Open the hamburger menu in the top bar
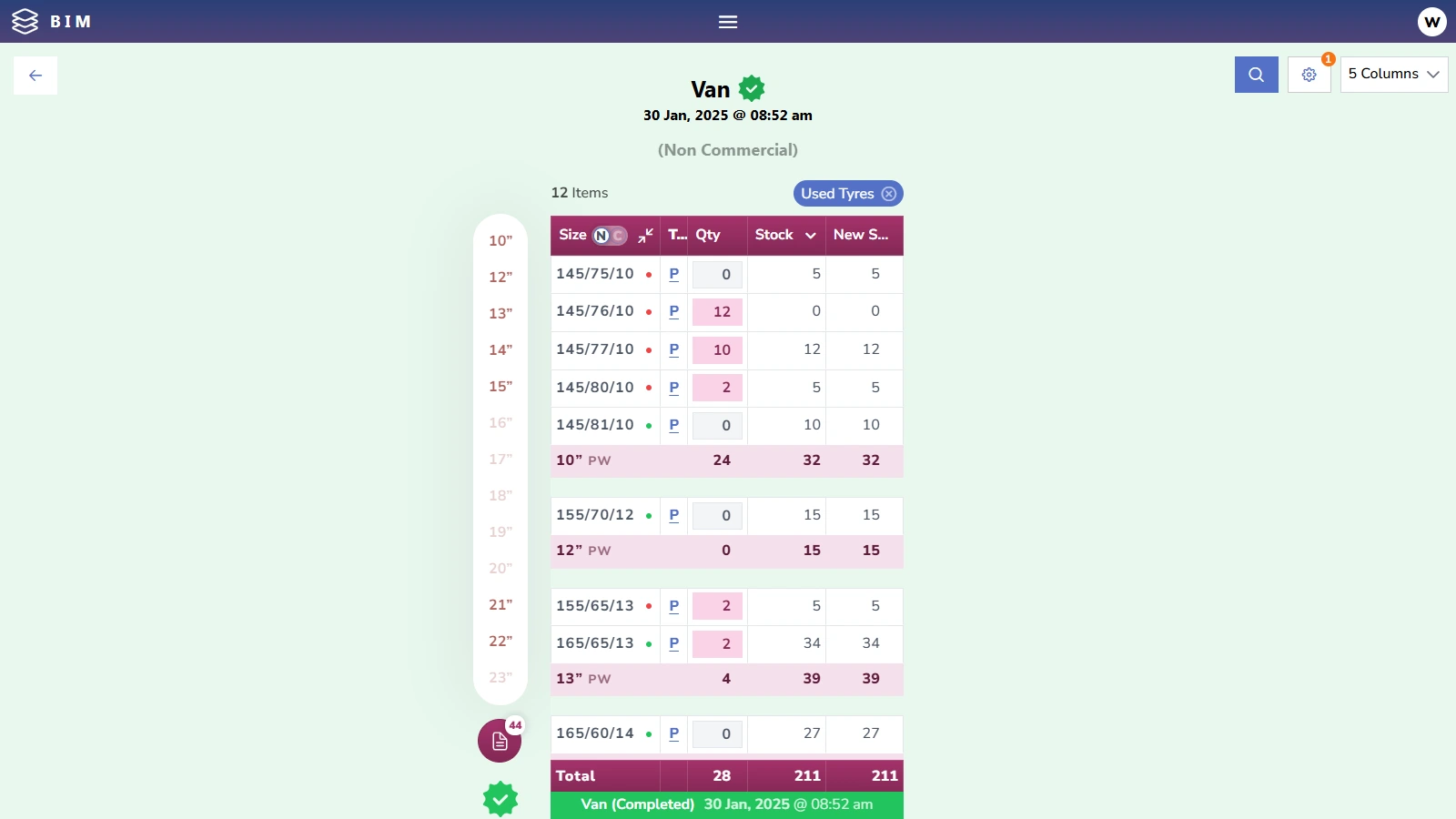1456x819 pixels. pos(728,22)
